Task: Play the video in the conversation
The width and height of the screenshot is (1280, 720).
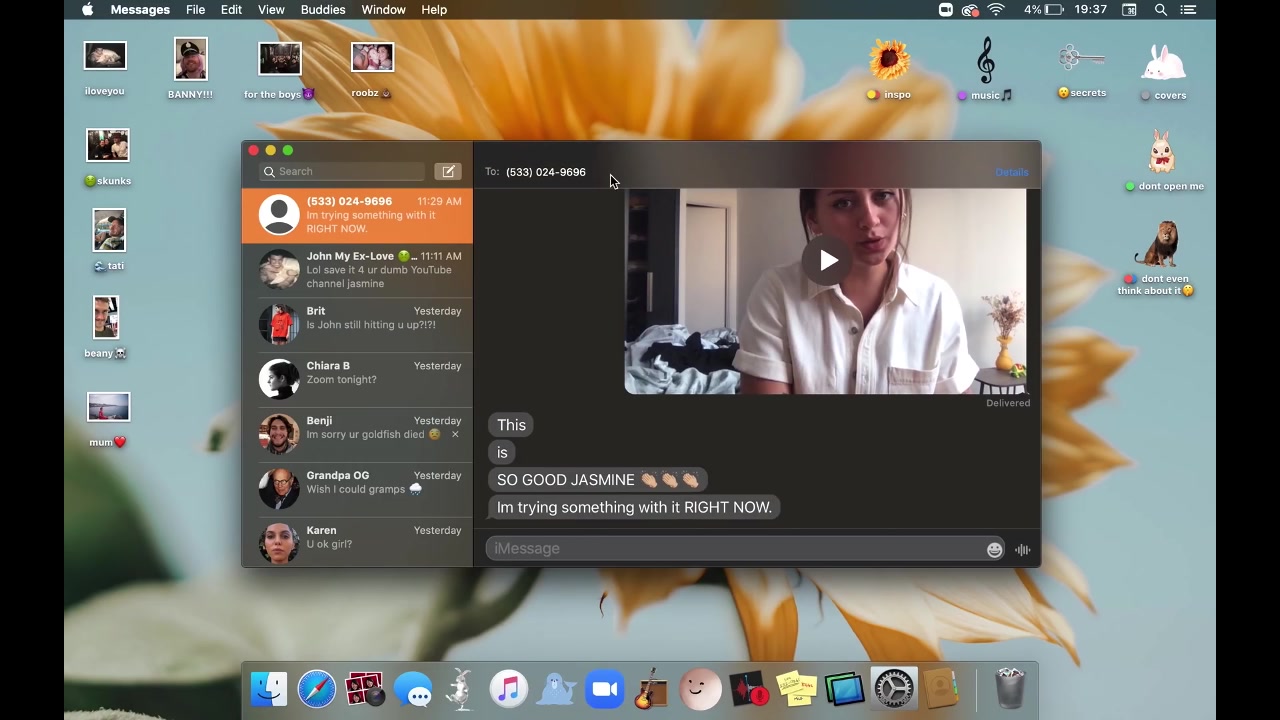Action: pyautogui.click(x=828, y=261)
